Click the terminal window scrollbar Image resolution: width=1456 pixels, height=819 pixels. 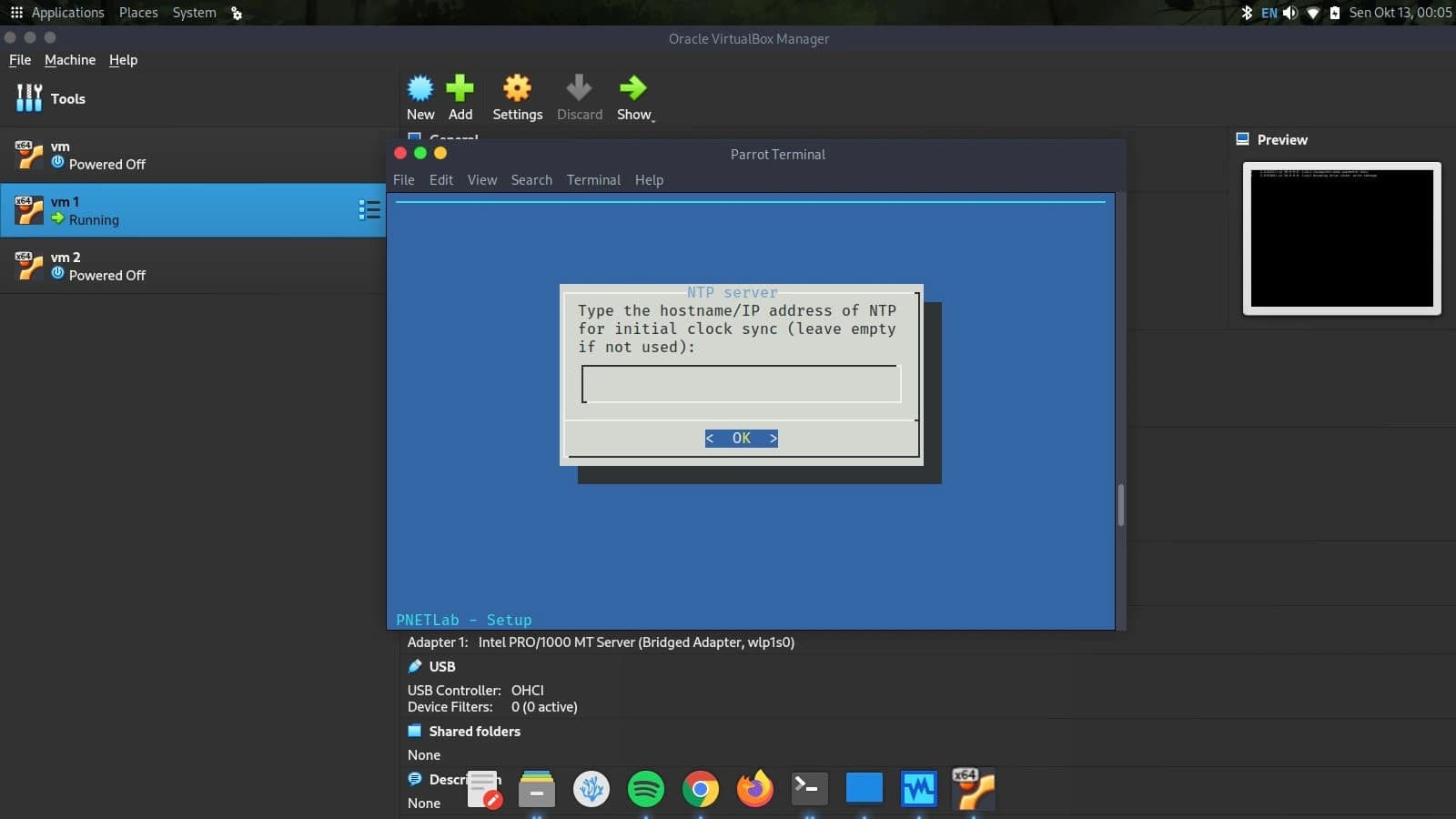1121,505
